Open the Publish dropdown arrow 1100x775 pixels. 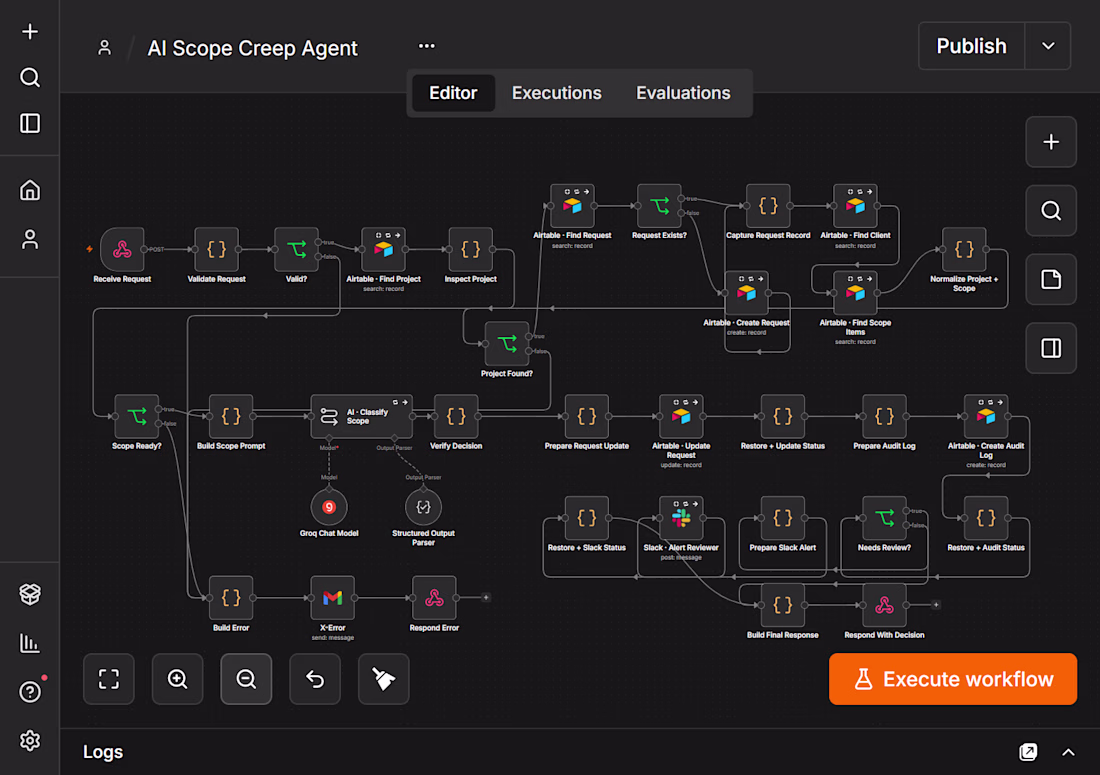pos(1048,46)
